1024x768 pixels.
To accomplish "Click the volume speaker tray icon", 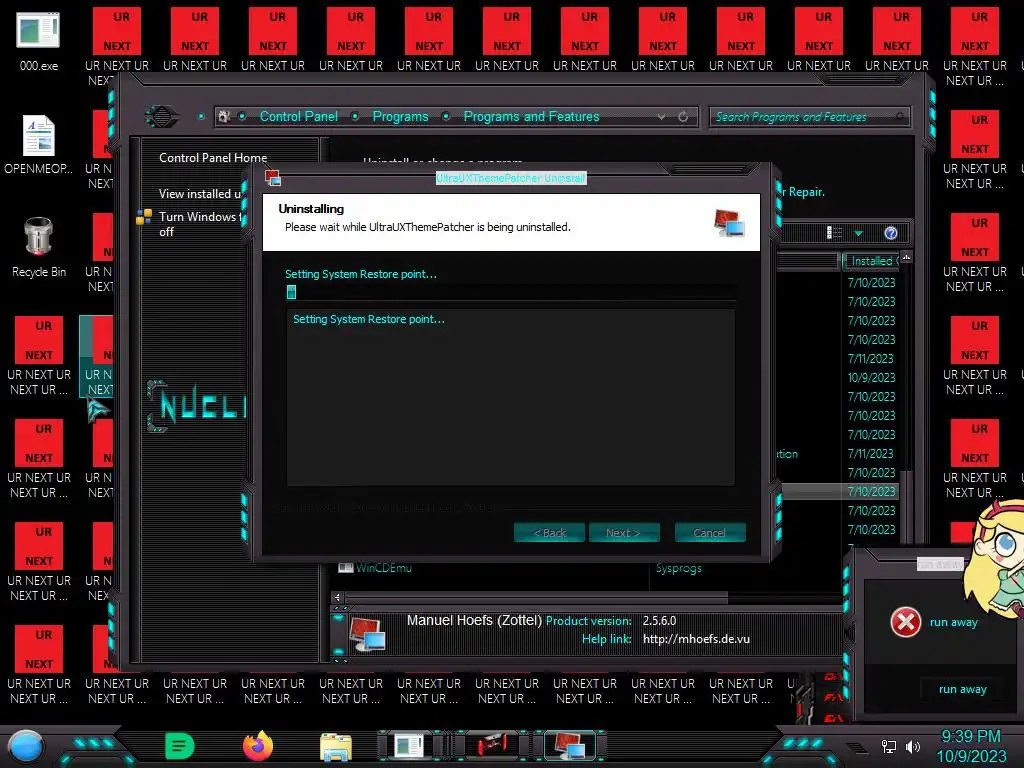I will pyautogui.click(x=912, y=746).
